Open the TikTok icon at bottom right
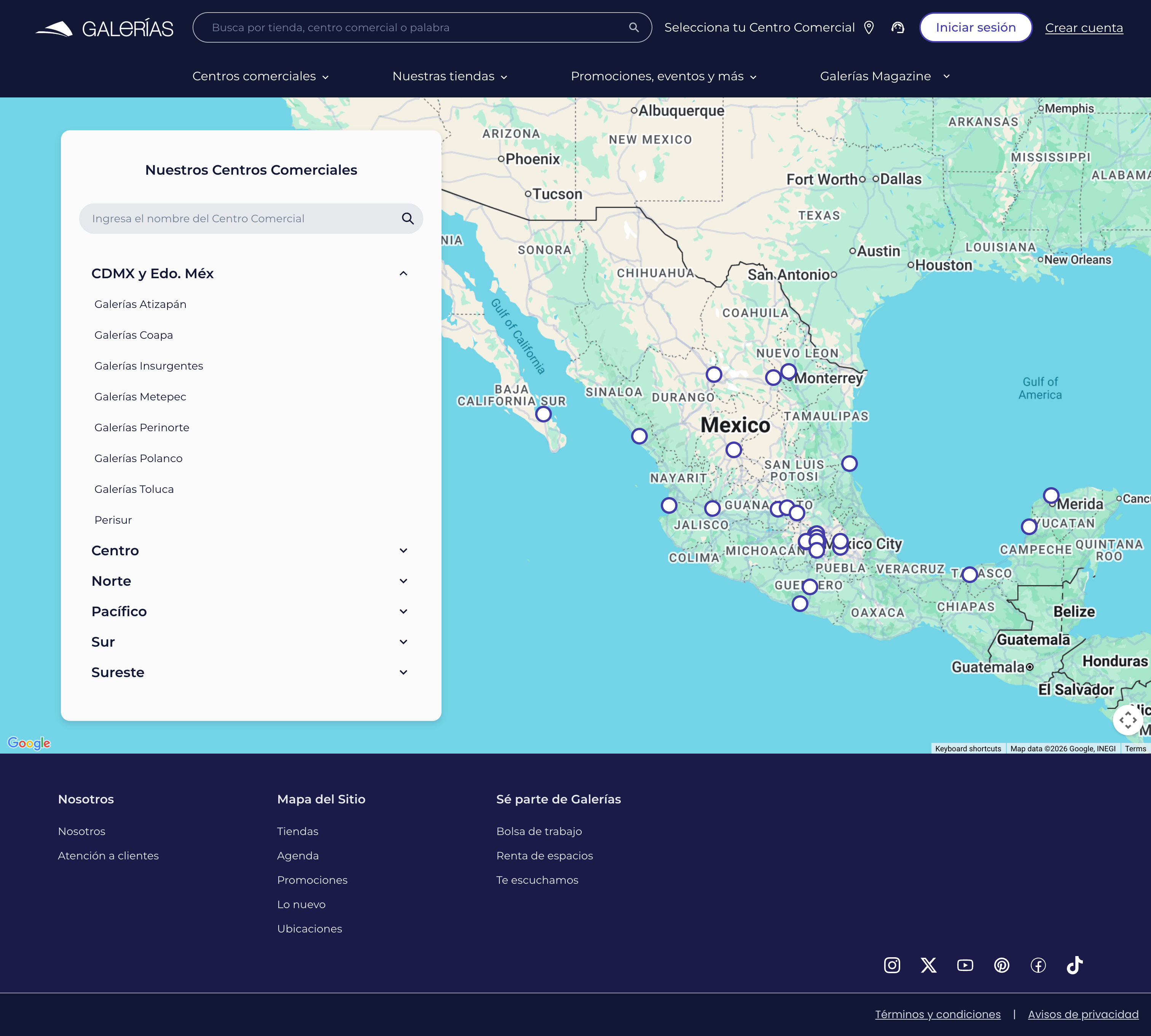Viewport: 1151px width, 1036px height. 1075,965
